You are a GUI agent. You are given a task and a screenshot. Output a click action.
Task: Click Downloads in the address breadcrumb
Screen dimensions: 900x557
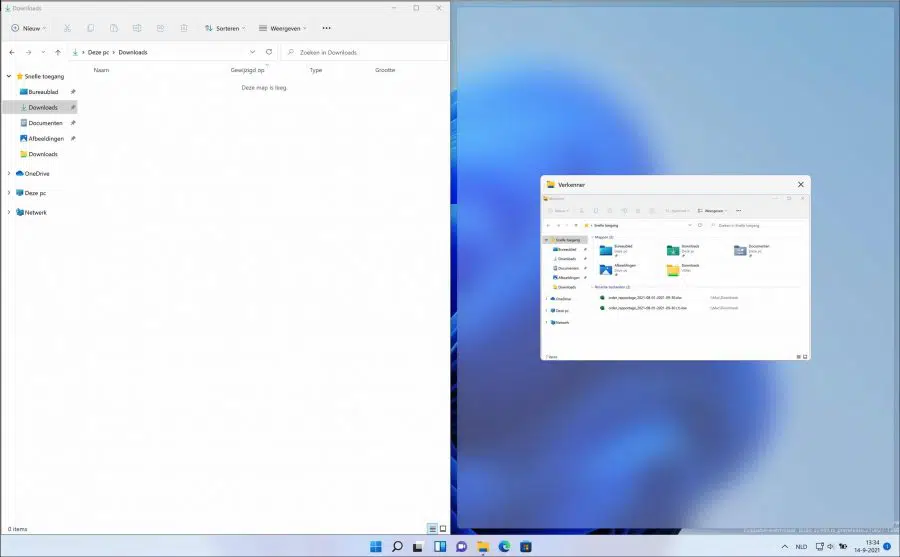(133, 52)
